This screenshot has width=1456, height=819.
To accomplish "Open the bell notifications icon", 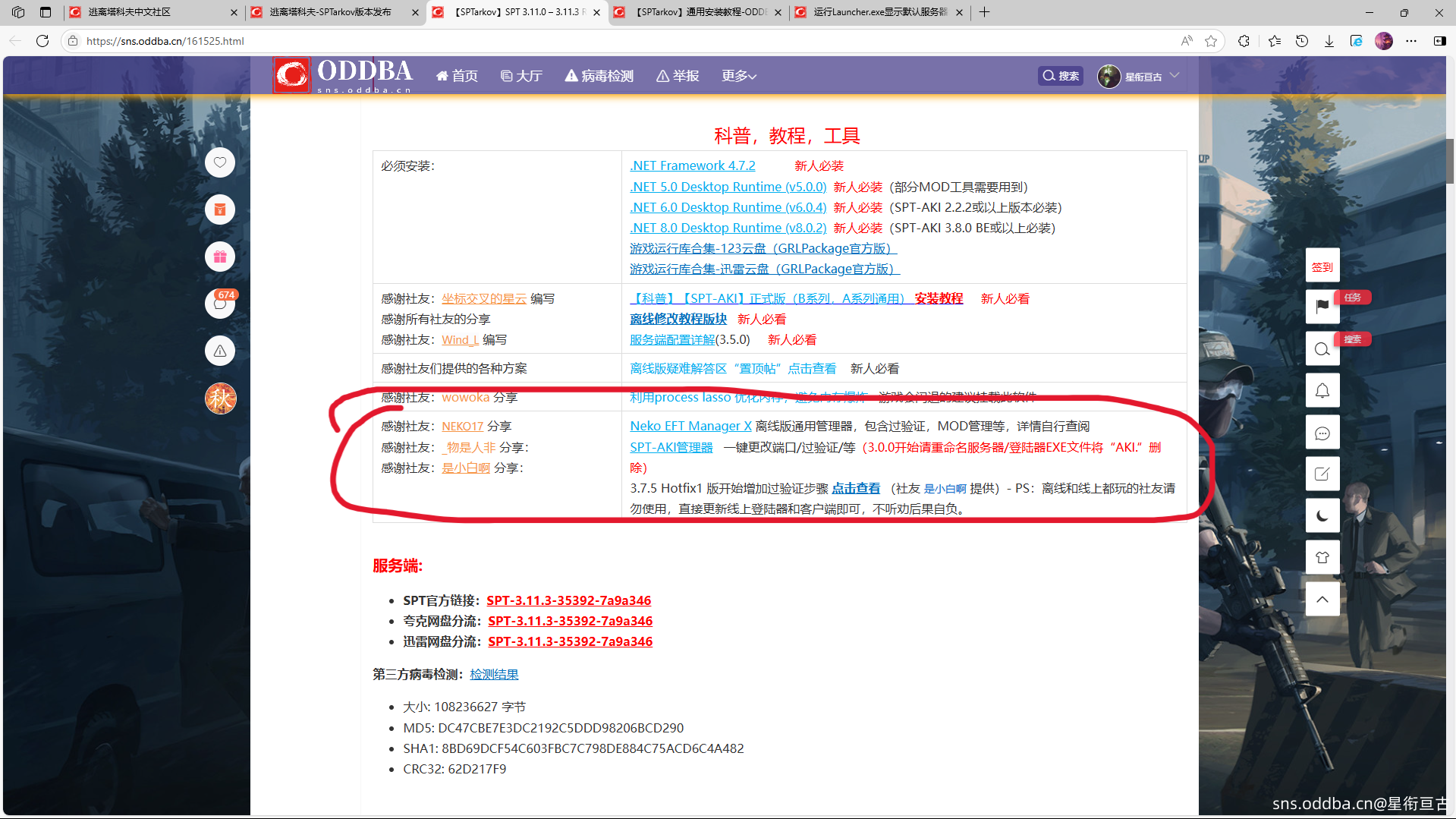I will tap(1322, 391).
